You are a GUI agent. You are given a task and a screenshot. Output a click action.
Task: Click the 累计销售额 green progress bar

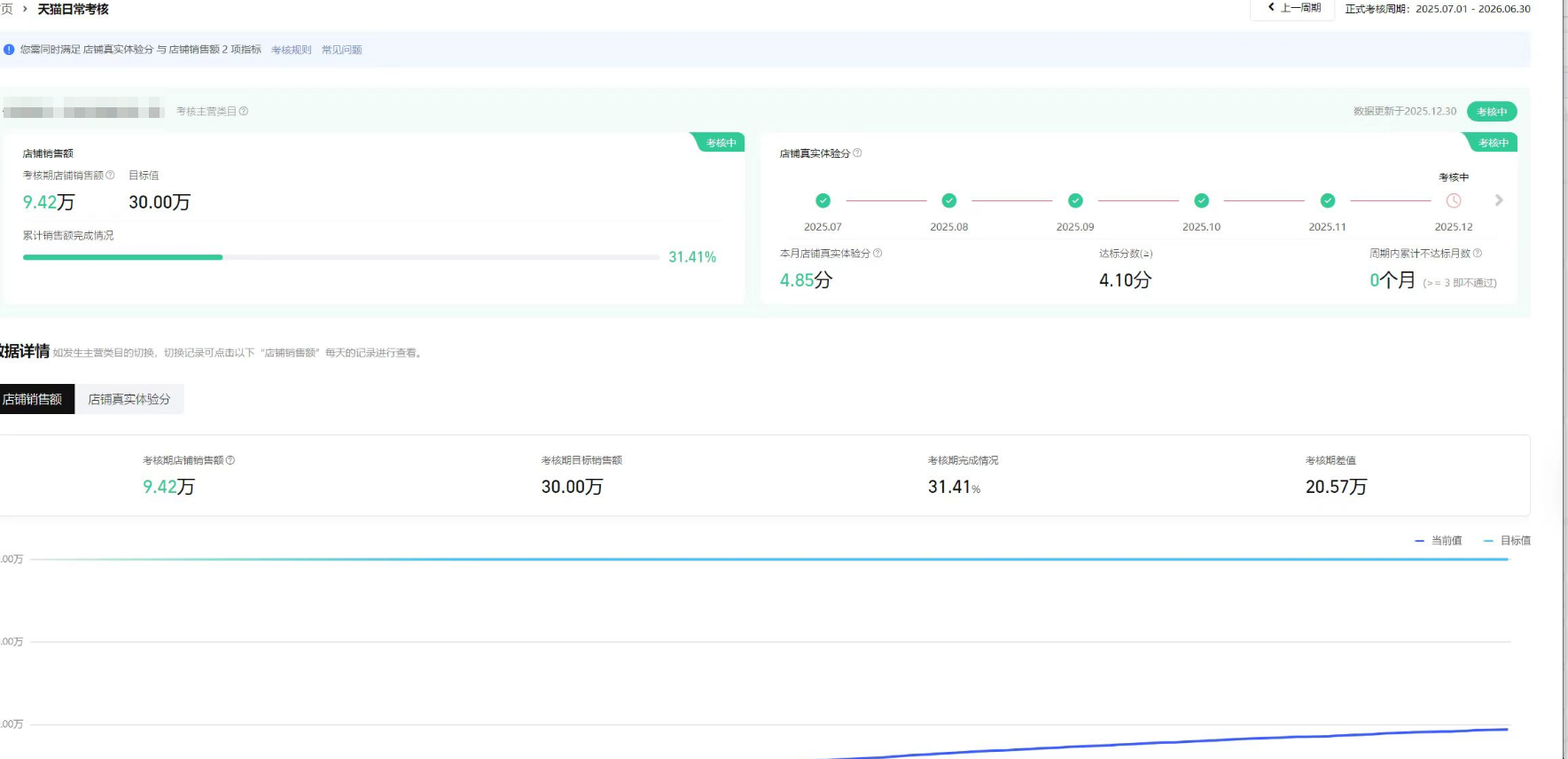pyautogui.click(x=123, y=257)
